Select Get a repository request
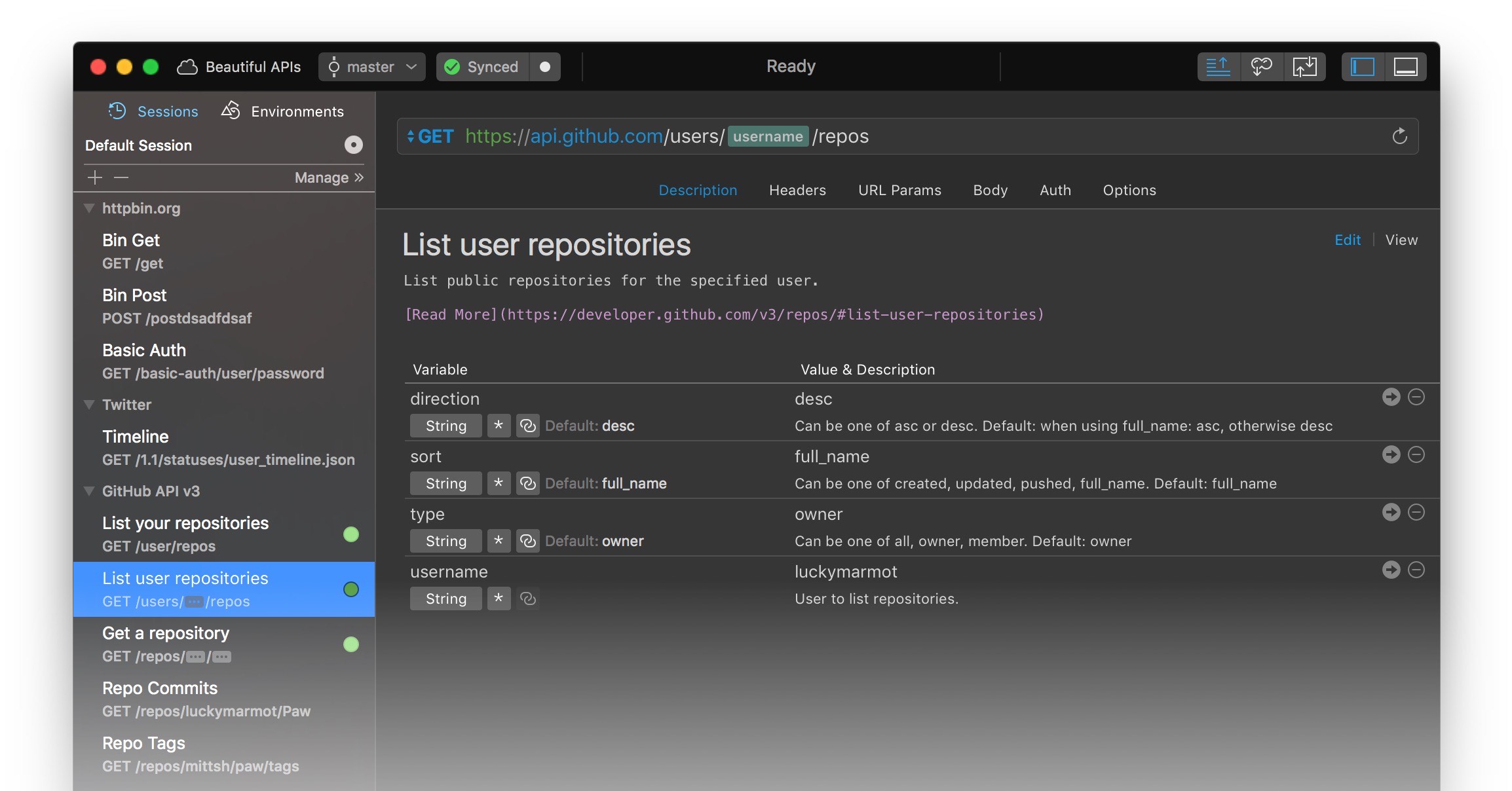 [224, 644]
